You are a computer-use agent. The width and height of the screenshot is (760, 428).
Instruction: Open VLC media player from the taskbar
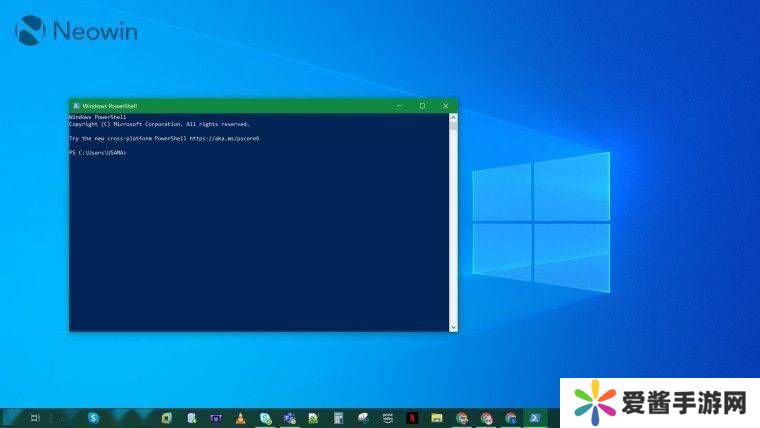tap(240, 418)
